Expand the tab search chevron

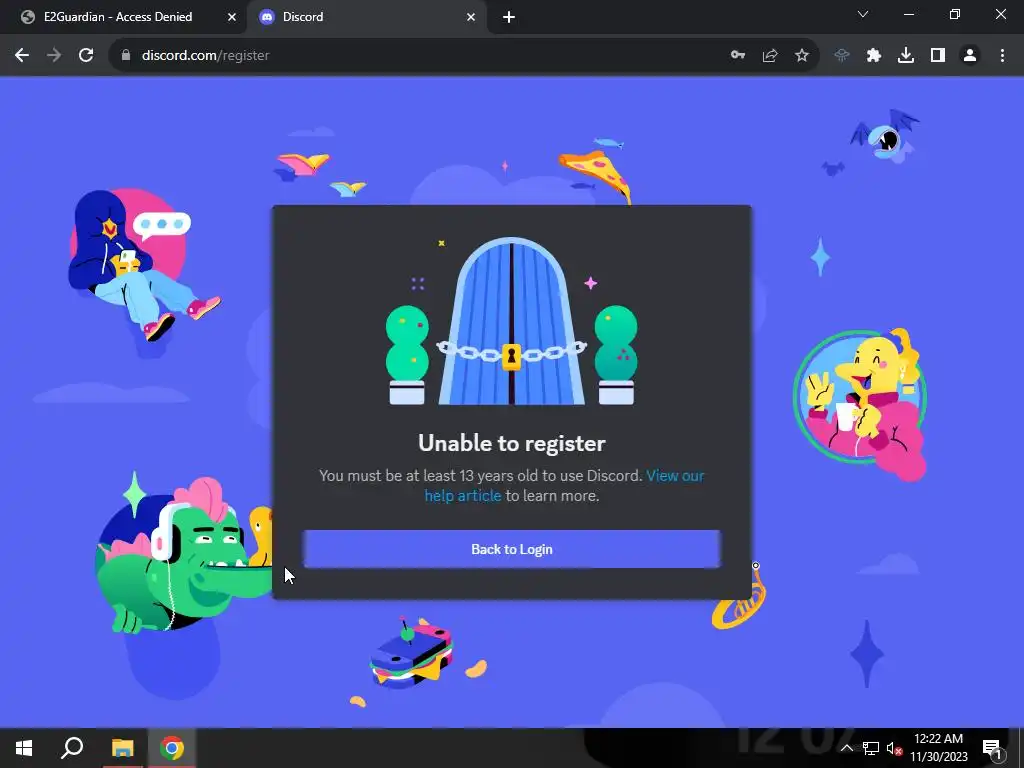(863, 14)
